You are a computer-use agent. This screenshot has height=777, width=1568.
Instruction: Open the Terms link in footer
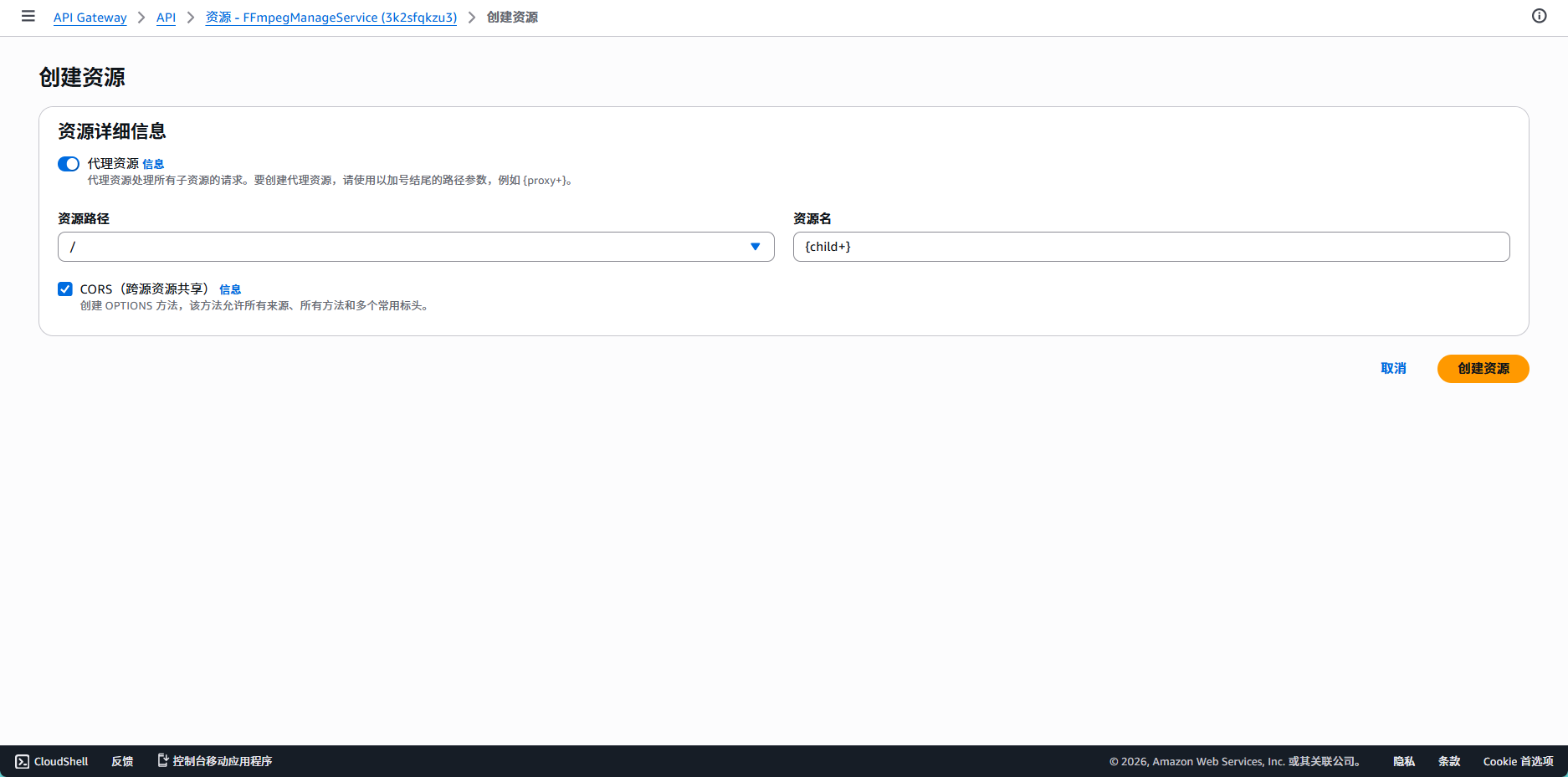pyautogui.click(x=1448, y=761)
